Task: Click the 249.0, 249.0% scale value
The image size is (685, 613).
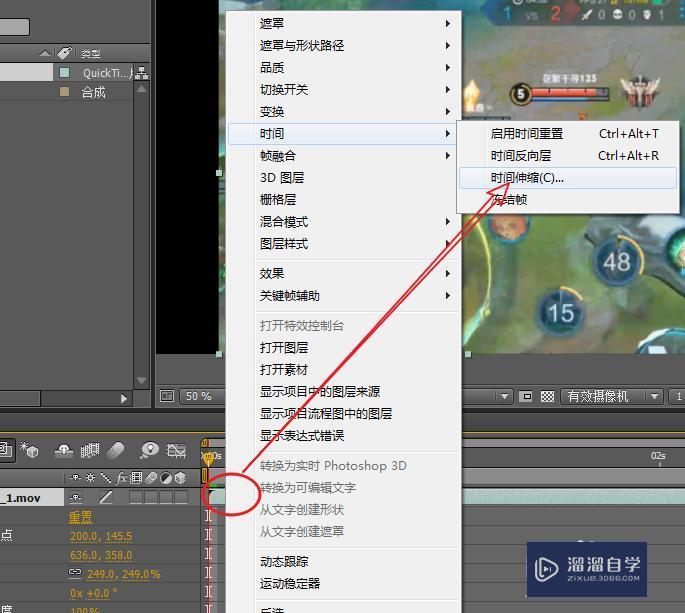Action: 124,574
